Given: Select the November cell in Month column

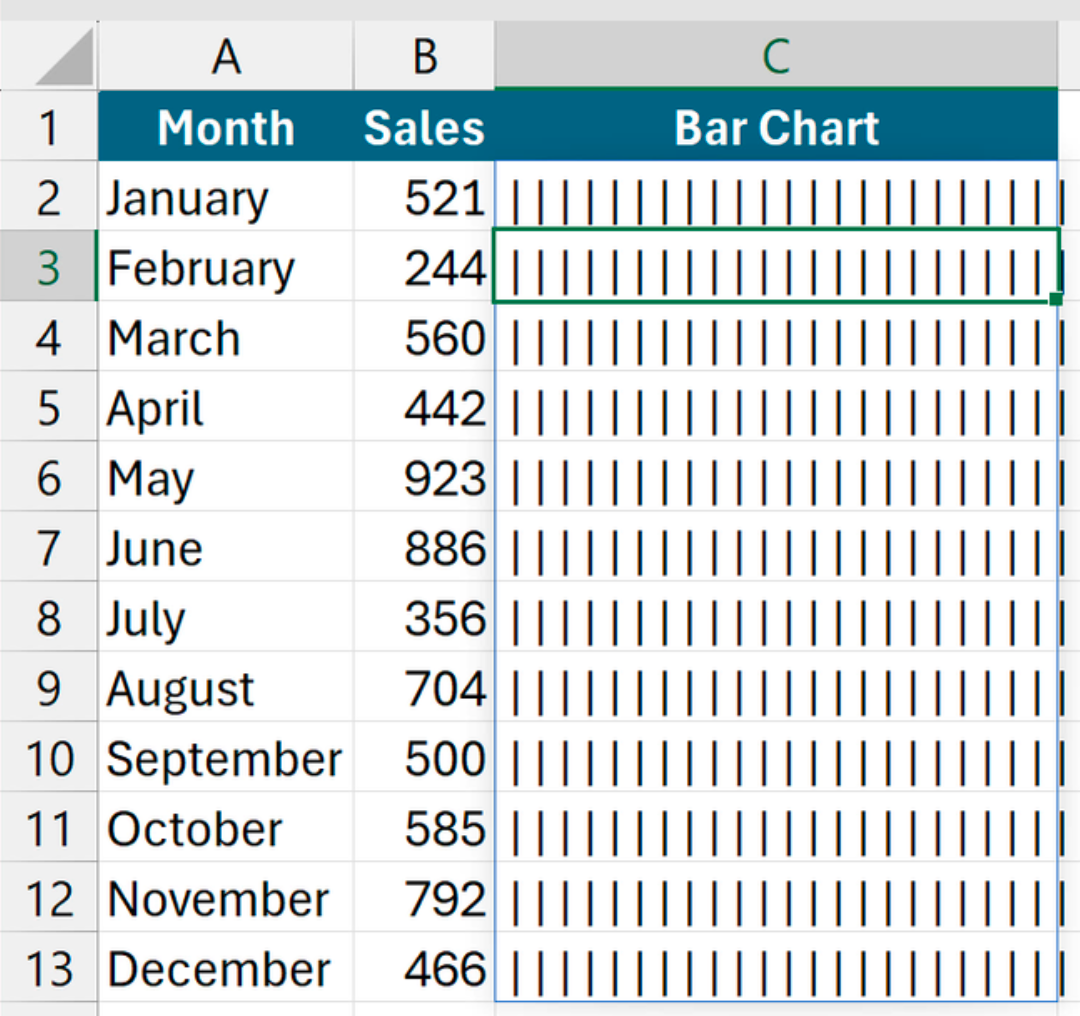Looking at the screenshot, I should click(226, 899).
